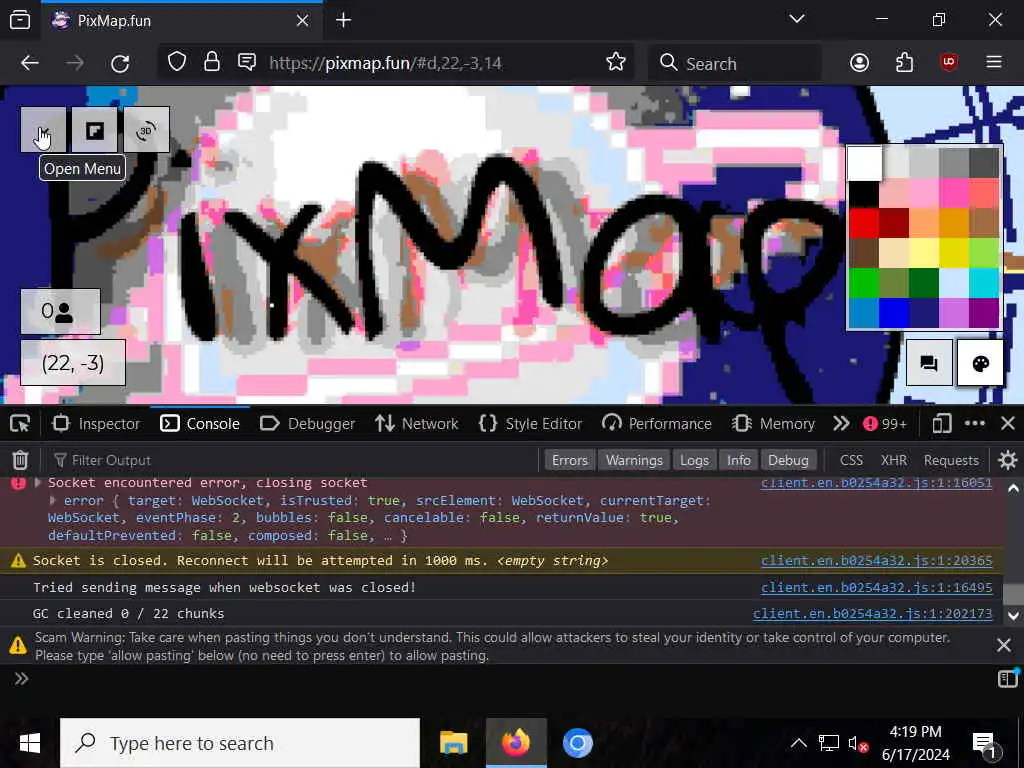Open a new browser tab
1024x768 pixels.
click(x=344, y=21)
